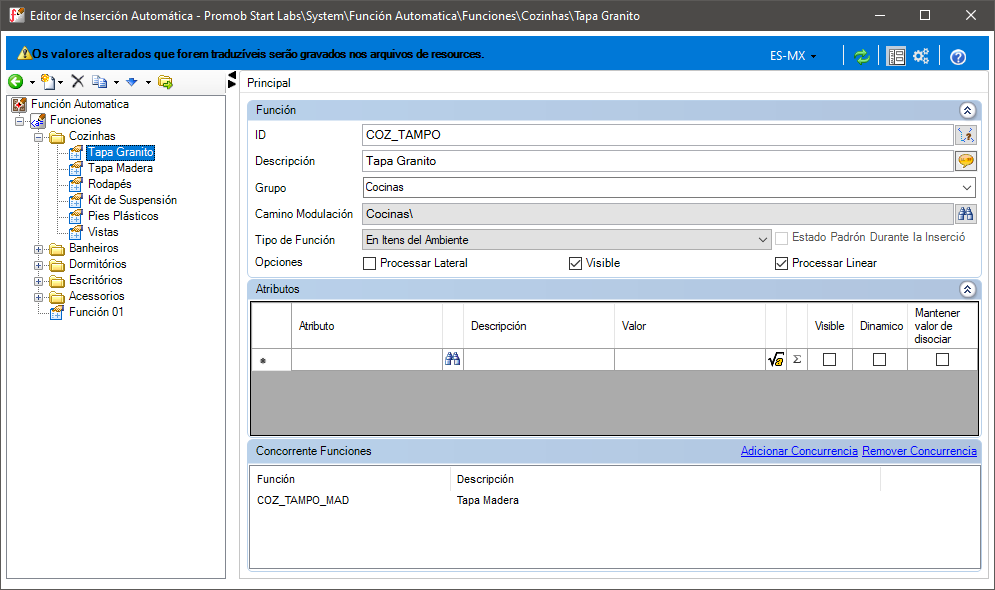Click the new row asterisk header
The height and width of the screenshot is (590, 995).
click(x=271, y=360)
